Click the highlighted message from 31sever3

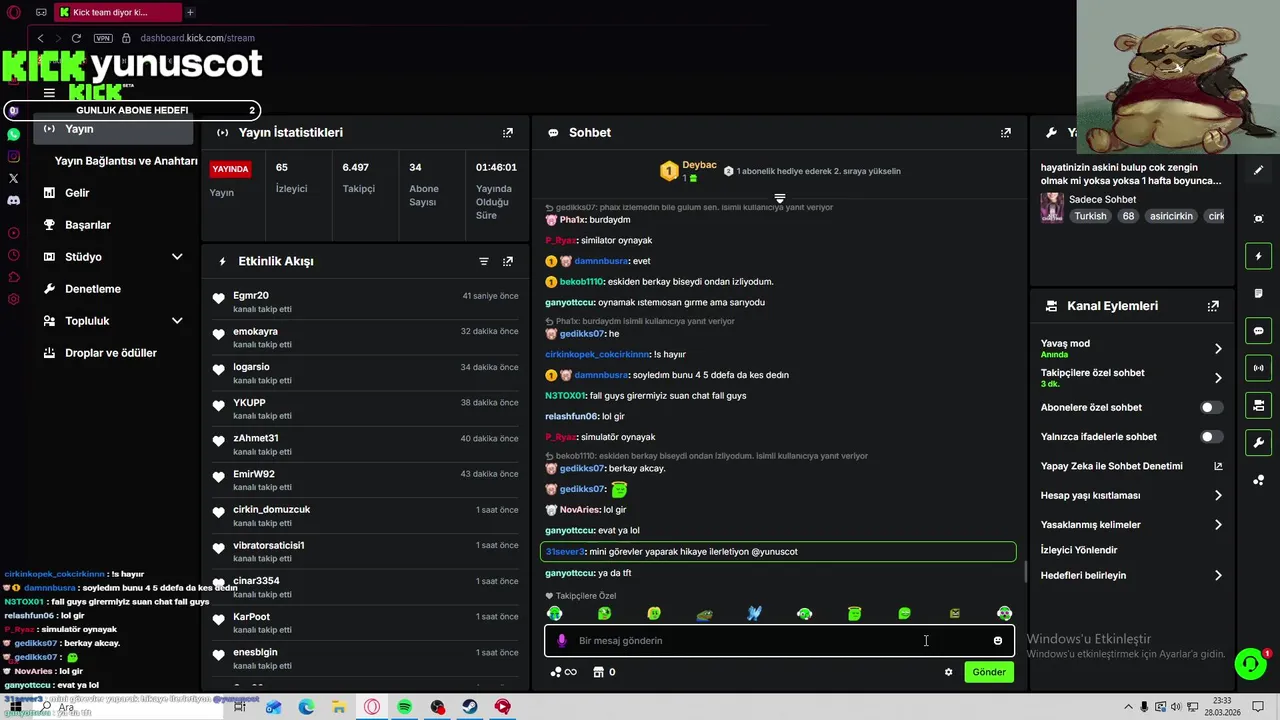click(x=778, y=552)
